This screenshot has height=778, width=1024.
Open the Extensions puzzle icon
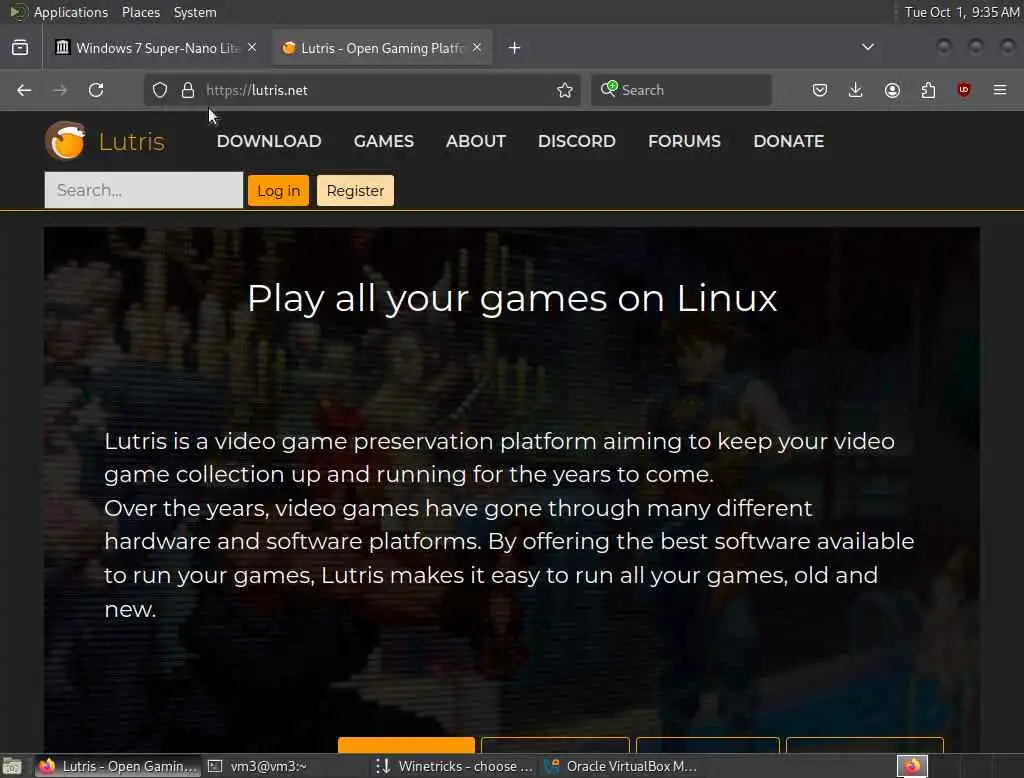[x=928, y=90]
